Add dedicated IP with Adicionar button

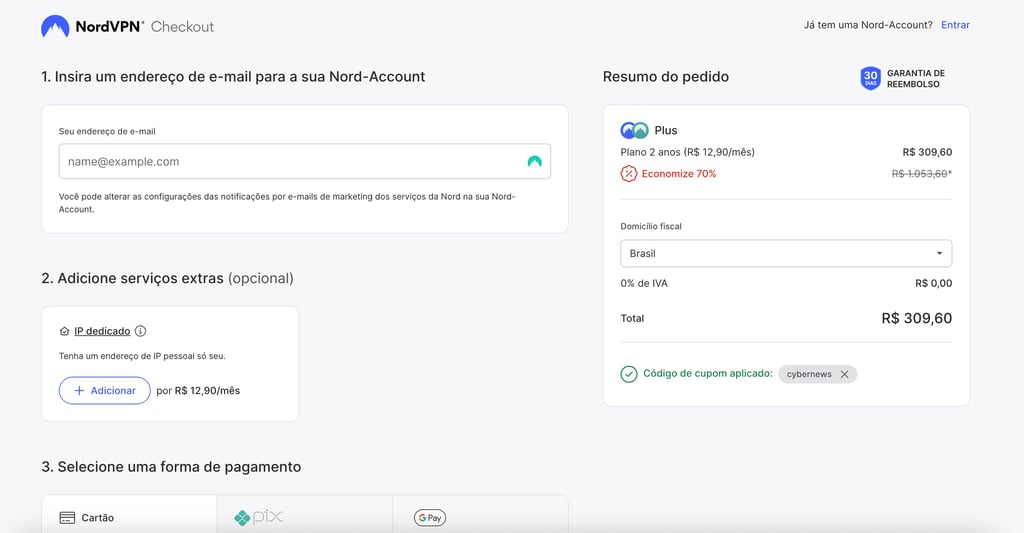[x=104, y=391]
